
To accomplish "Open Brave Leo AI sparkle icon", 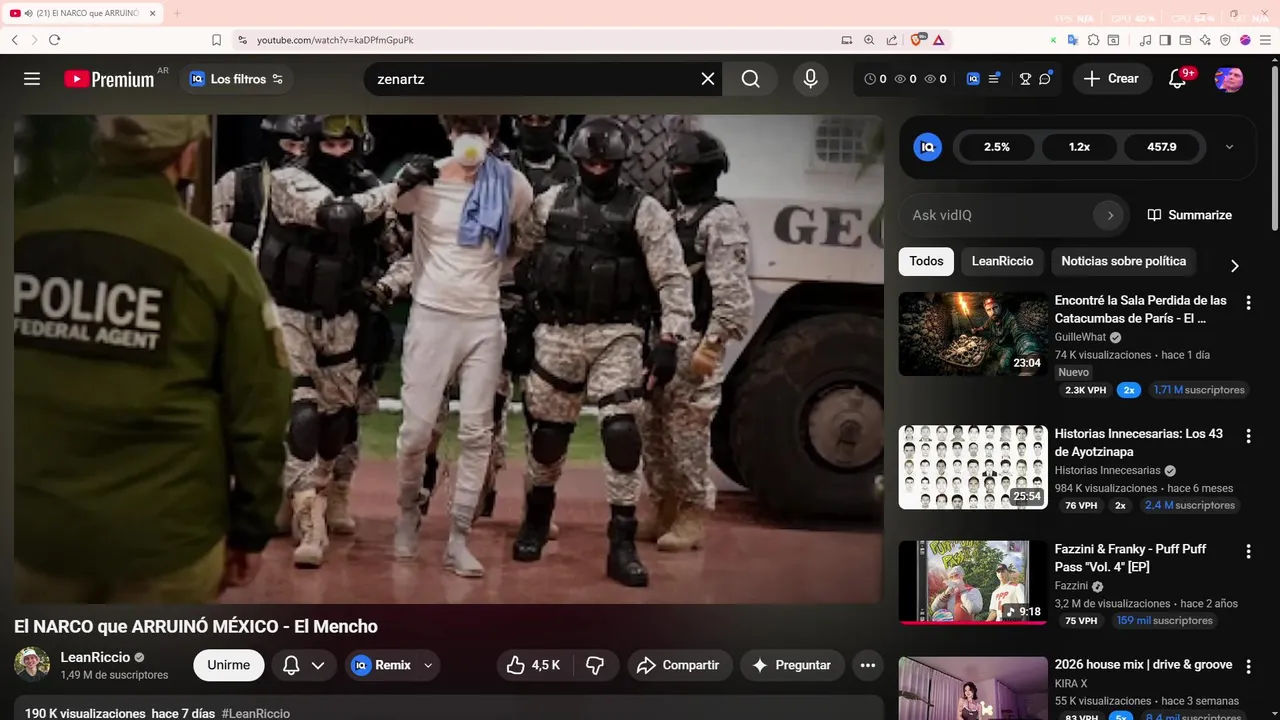I will point(1205,40).
